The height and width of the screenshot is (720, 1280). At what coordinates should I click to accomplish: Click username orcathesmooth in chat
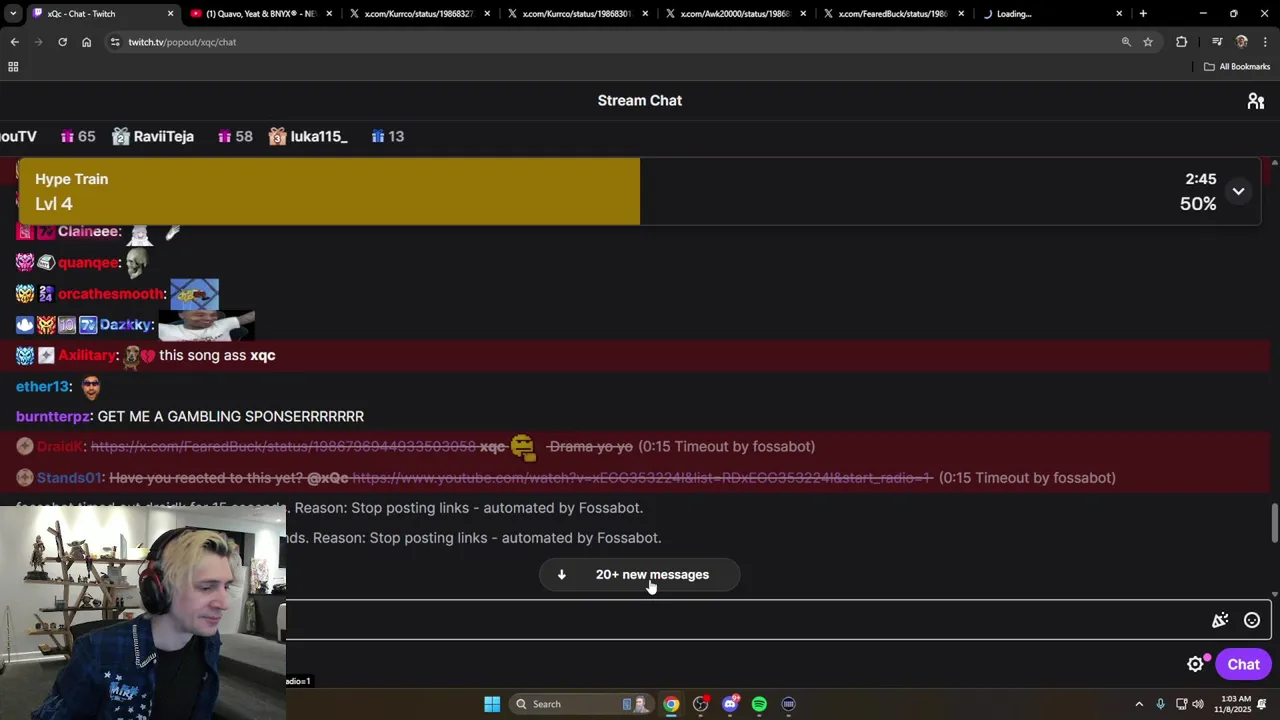click(x=110, y=294)
